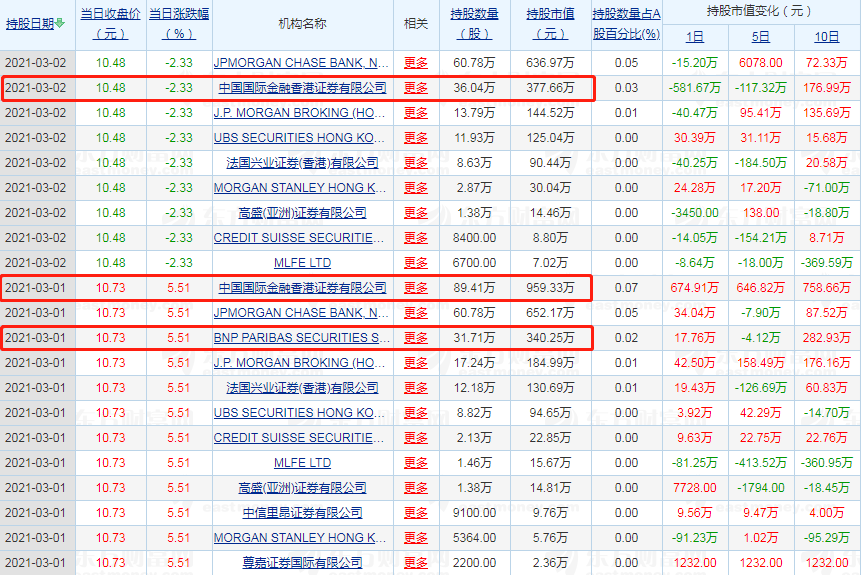
Task: Select the 60.78万 cell beside 636.97万
Action: point(474,63)
